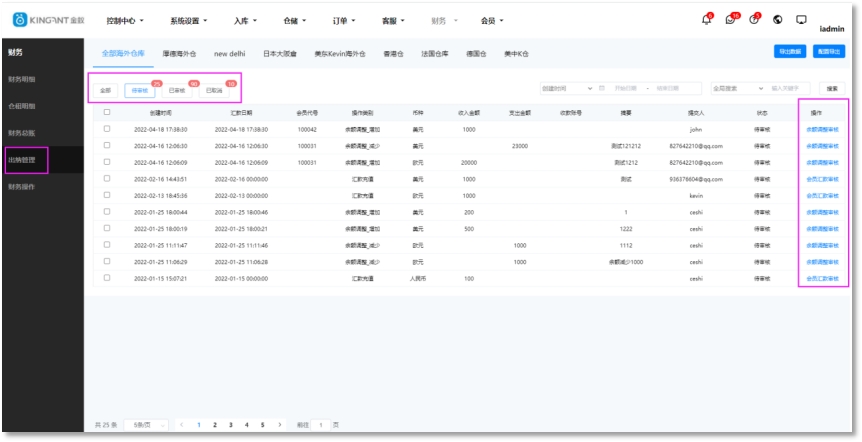Click the monitor screen icon in header

tap(801, 20)
